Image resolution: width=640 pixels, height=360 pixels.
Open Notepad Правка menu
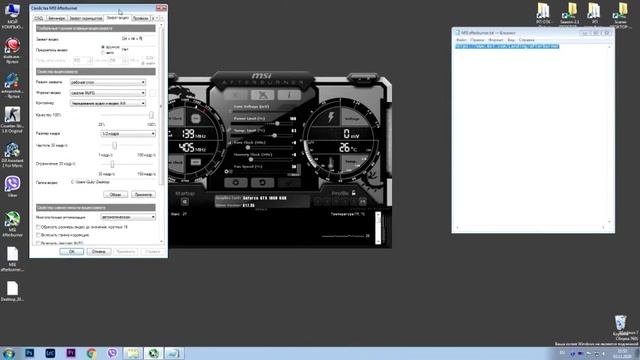[x=477, y=40]
